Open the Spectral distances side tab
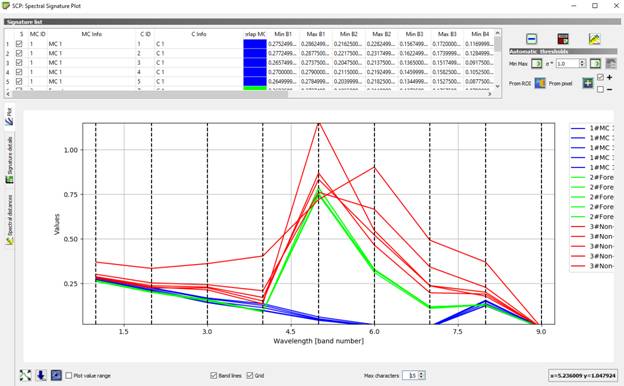Viewport: 624px width, 386px height. 9,220
